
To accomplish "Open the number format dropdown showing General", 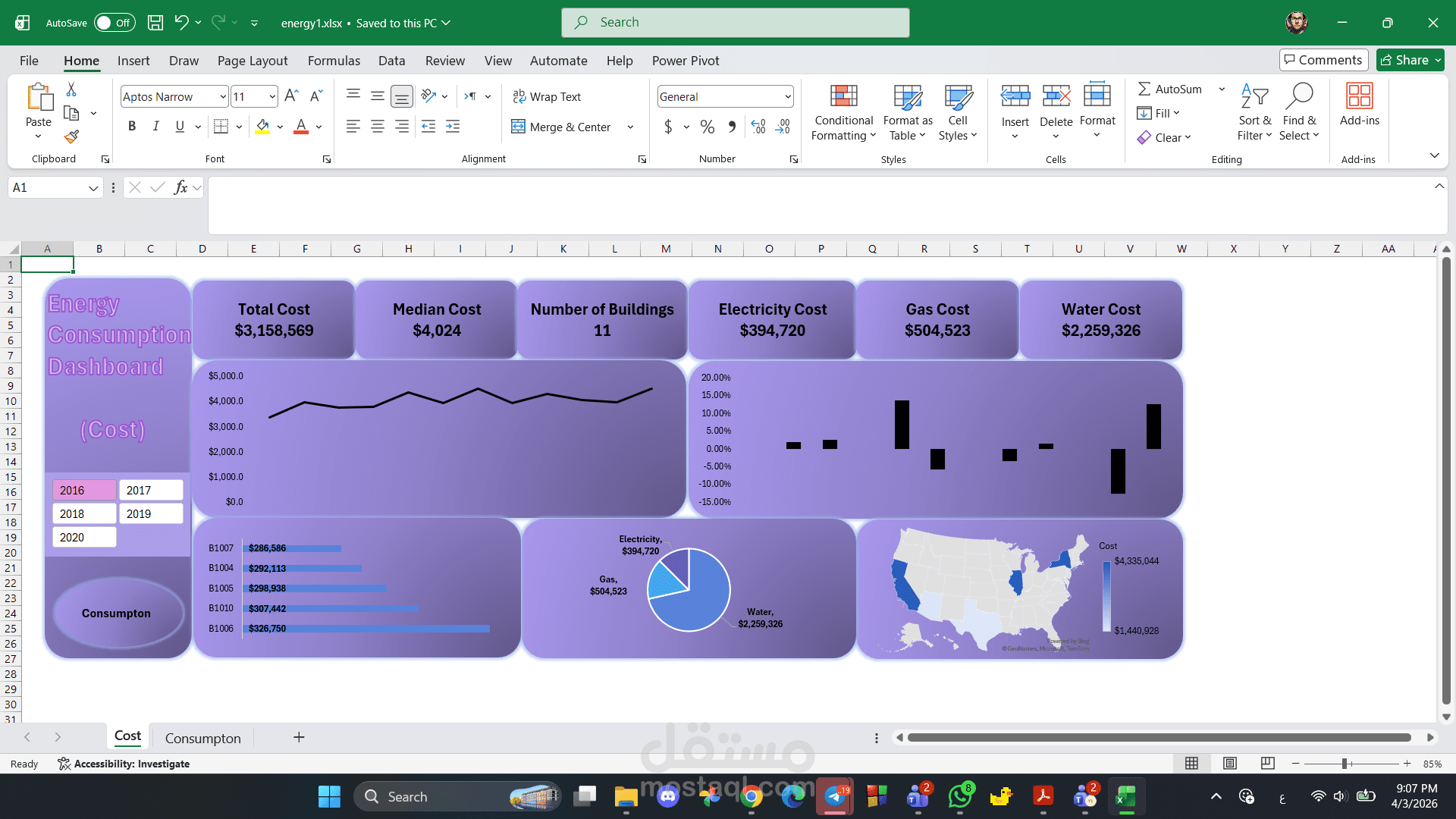I will tap(787, 96).
